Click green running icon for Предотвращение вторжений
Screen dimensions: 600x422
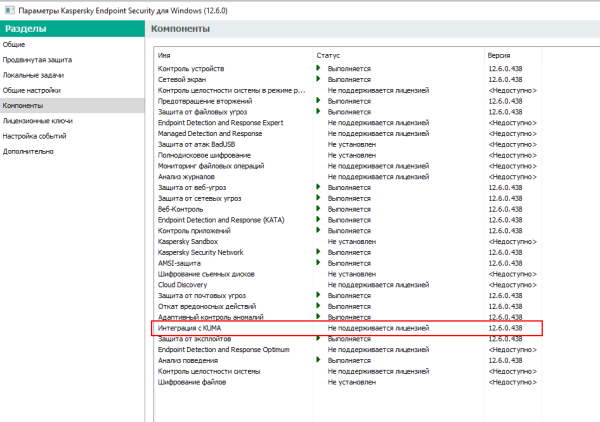click(318, 101)
